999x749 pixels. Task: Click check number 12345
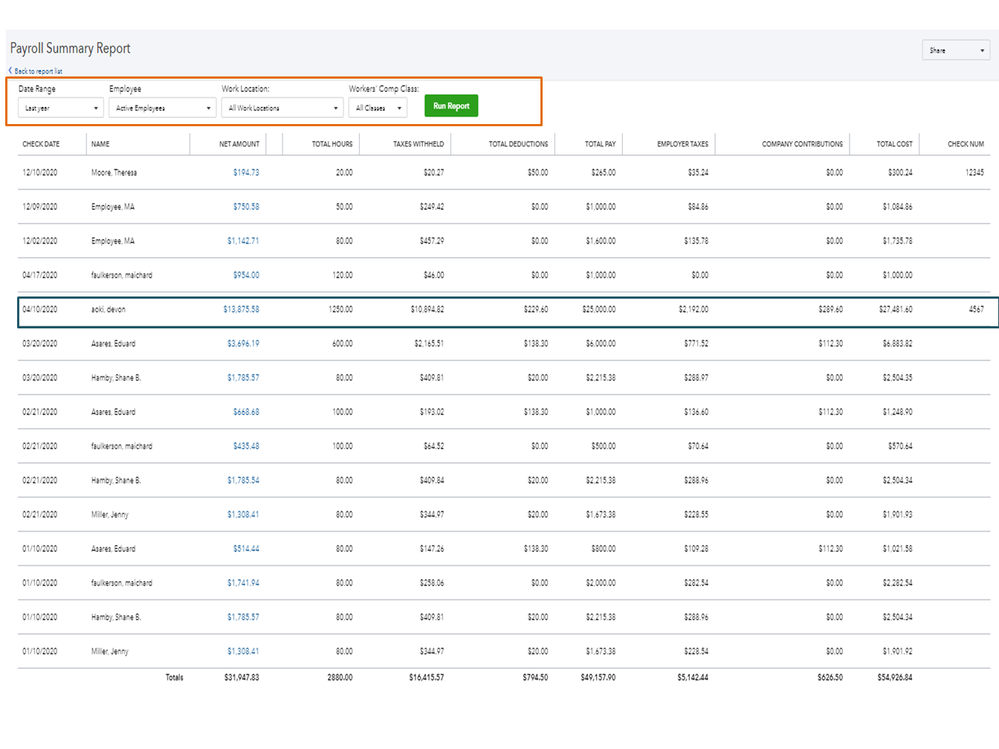click(974, 173)
